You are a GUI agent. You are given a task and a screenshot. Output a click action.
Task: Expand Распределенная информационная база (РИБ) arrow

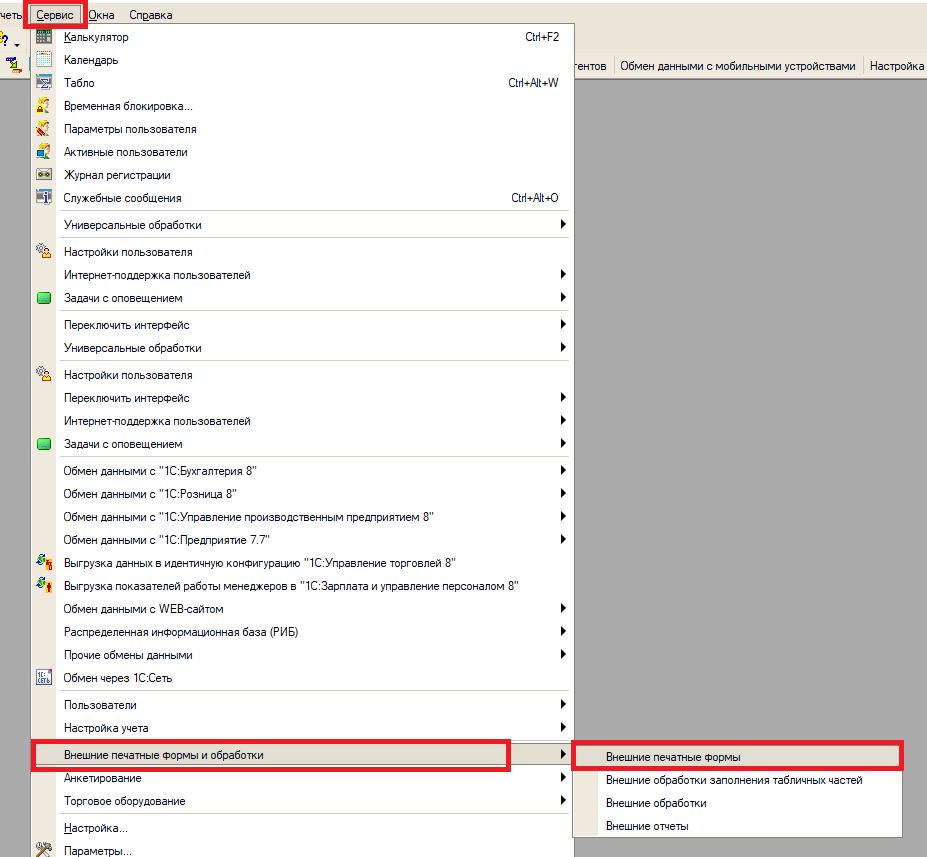click(x=563, y=631)
